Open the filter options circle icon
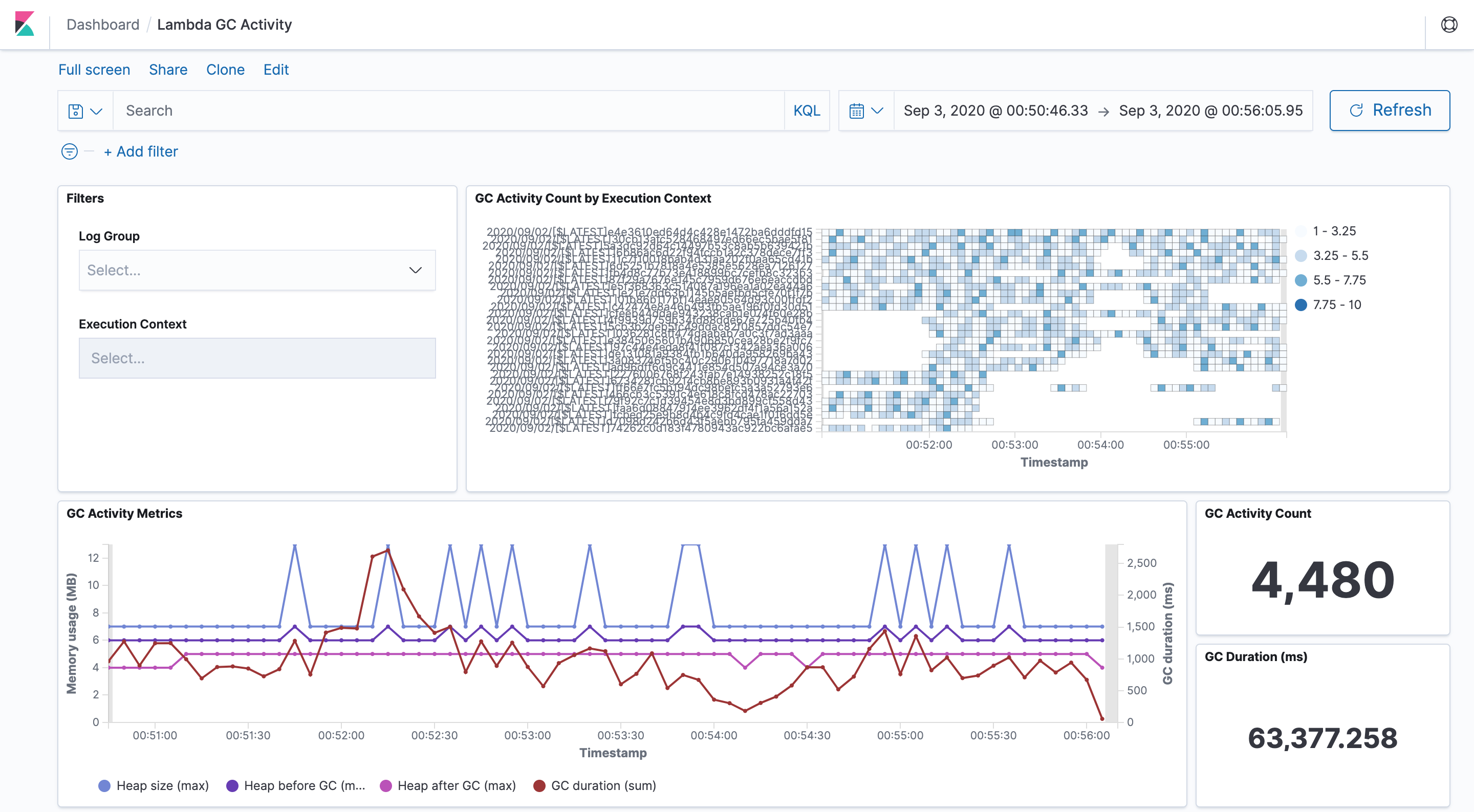The image size is (1474, 812). (x=69, y=151)
